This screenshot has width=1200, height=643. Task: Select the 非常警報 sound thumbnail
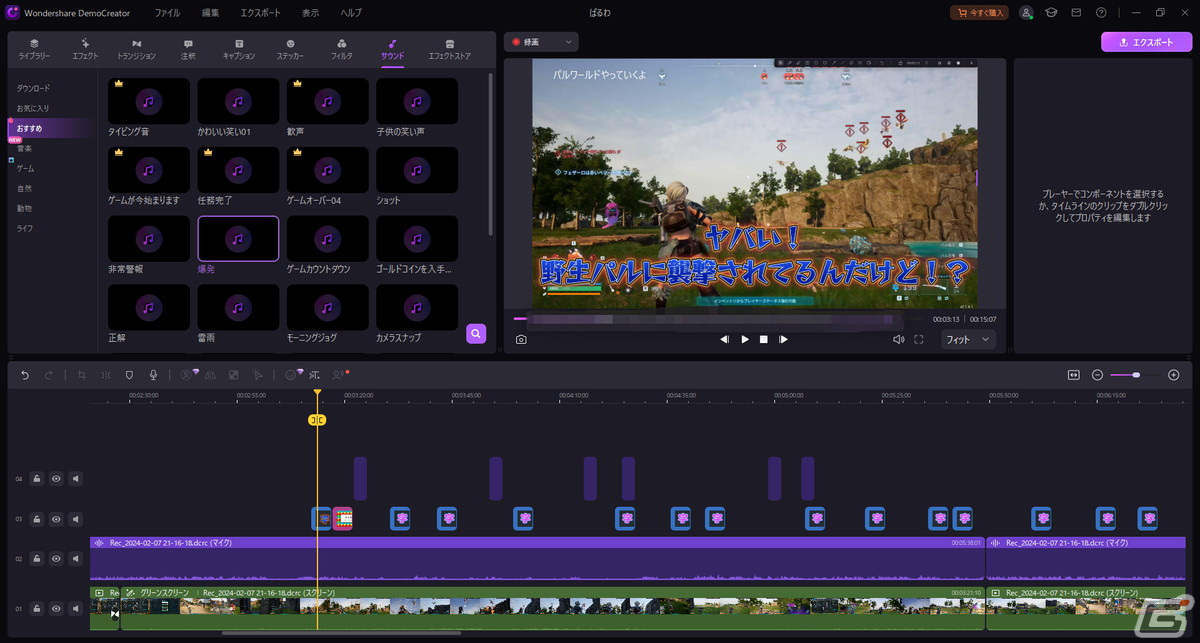[149, 239]
